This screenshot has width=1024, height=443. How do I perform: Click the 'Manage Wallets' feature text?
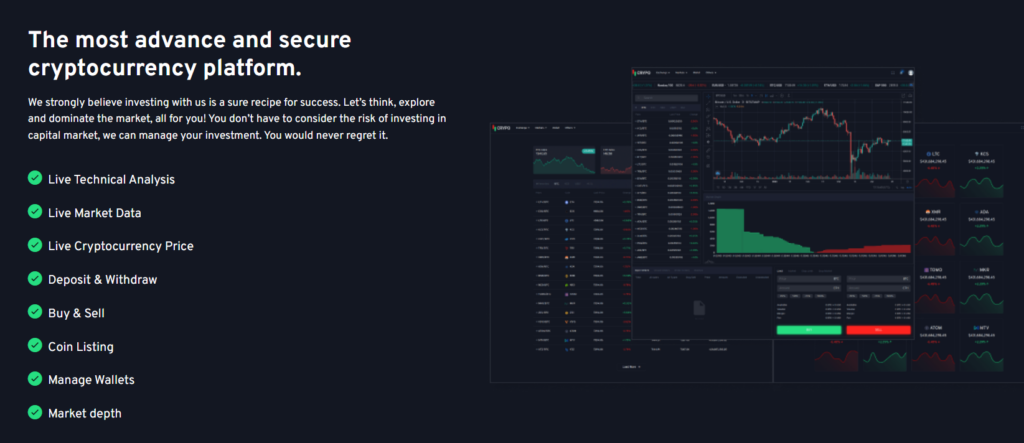click(91, 380)
